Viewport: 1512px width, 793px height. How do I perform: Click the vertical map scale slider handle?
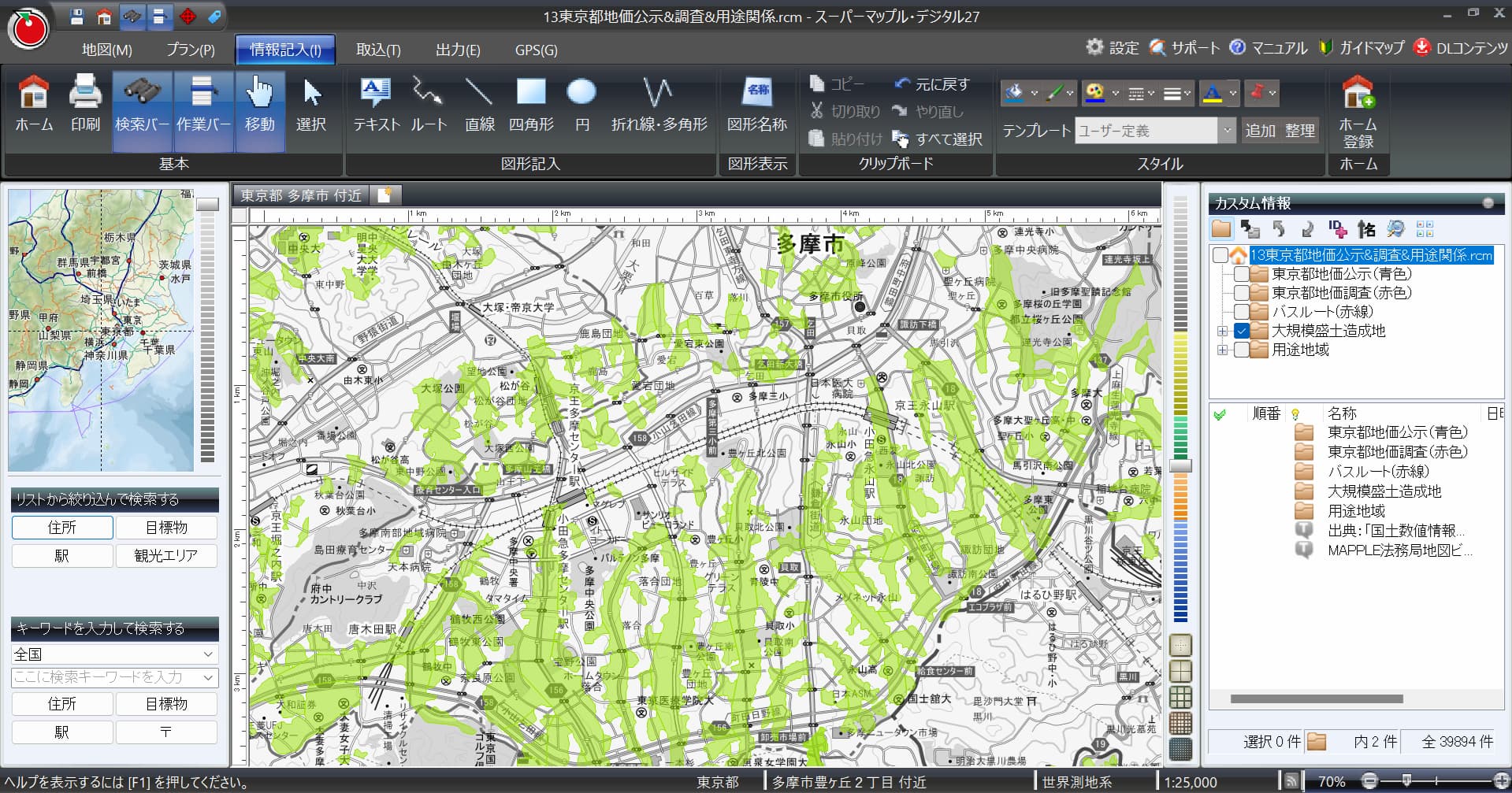[x=1180, y=466]
